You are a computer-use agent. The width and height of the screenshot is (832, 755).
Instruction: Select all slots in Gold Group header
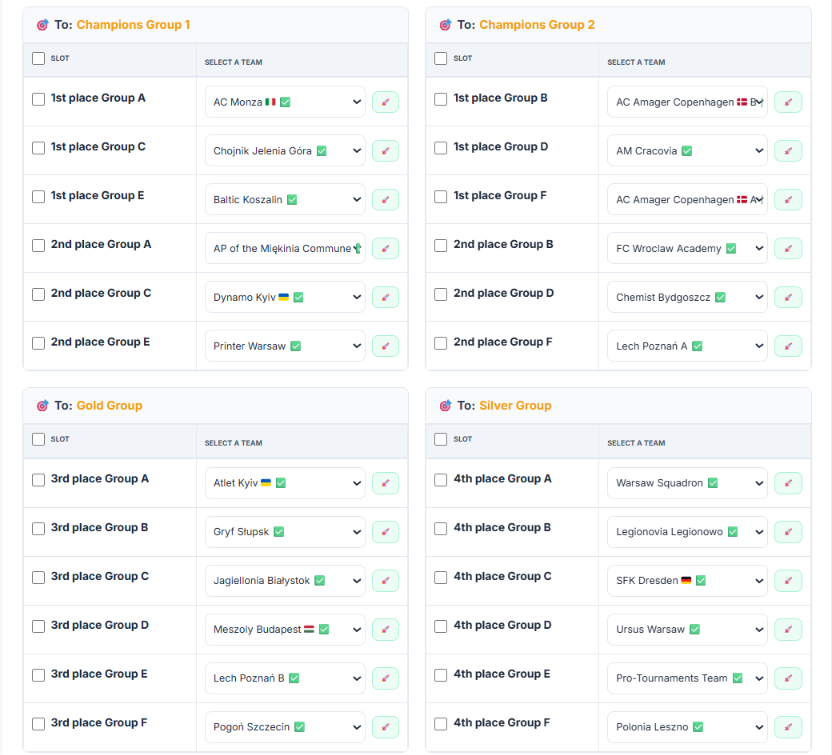(38, 439)
